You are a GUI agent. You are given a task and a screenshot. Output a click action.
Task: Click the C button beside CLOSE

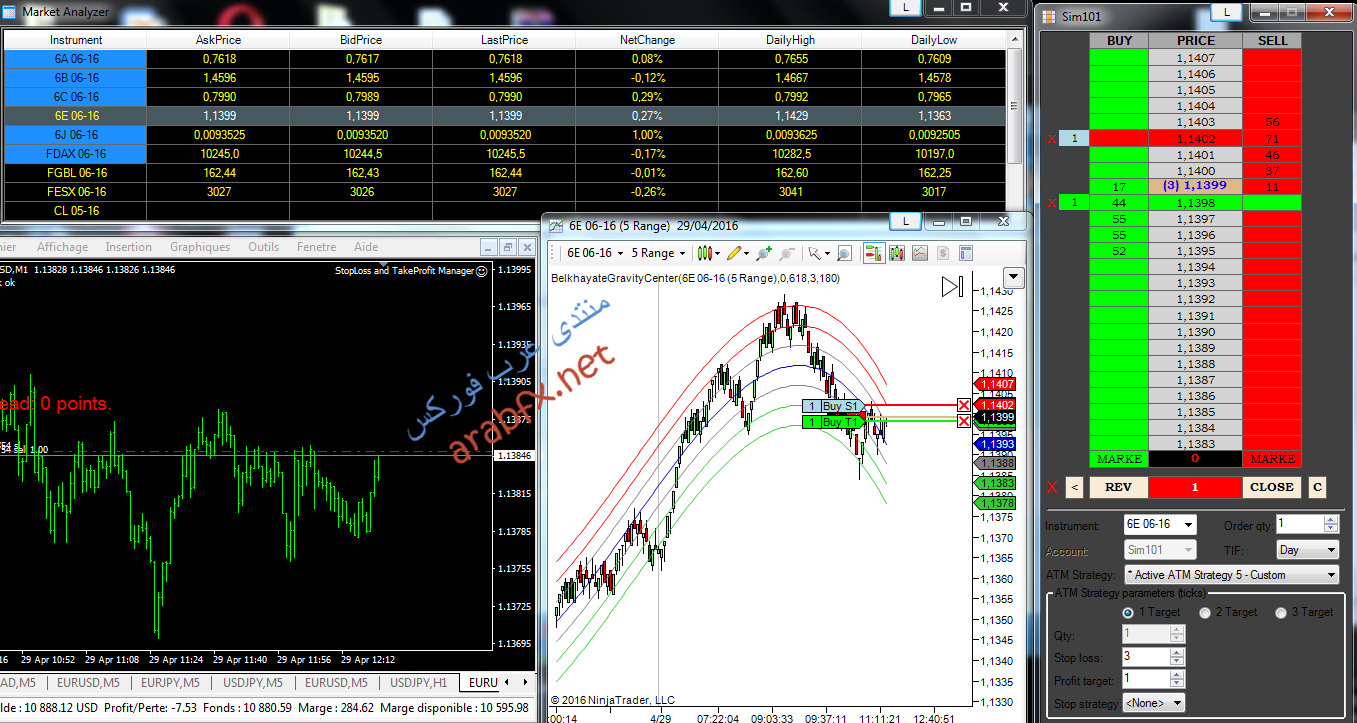click(x=1317, y=487)
